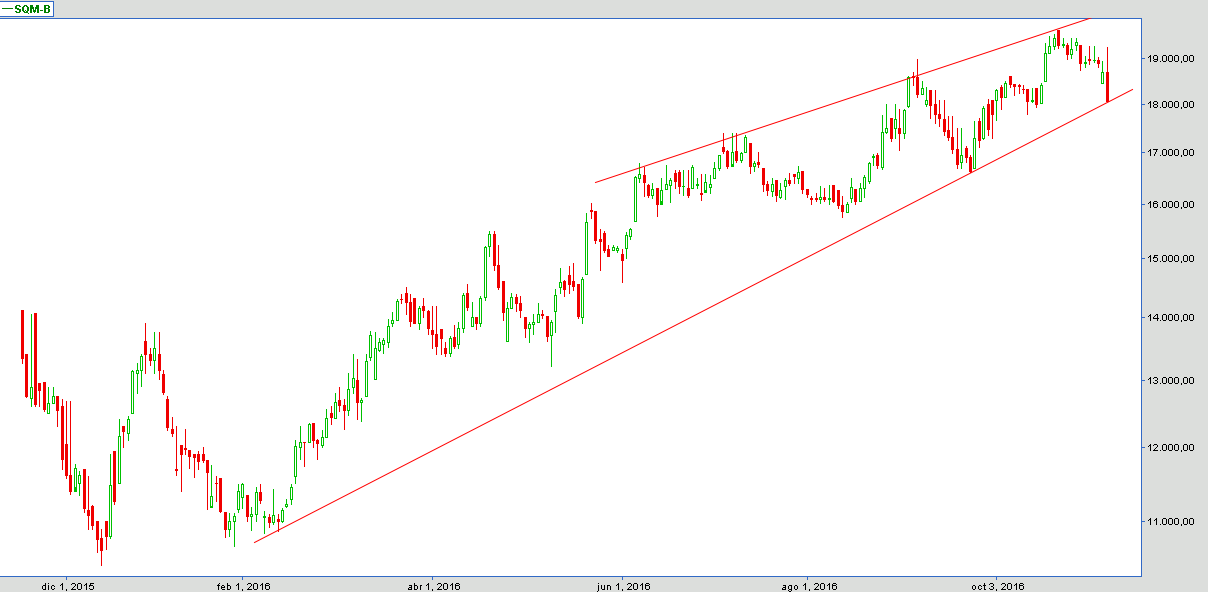Click the jun 1, 2016 date label
Image resolution: width=1208 pixels, height=592 pixels.
click(x=624, y=585)
